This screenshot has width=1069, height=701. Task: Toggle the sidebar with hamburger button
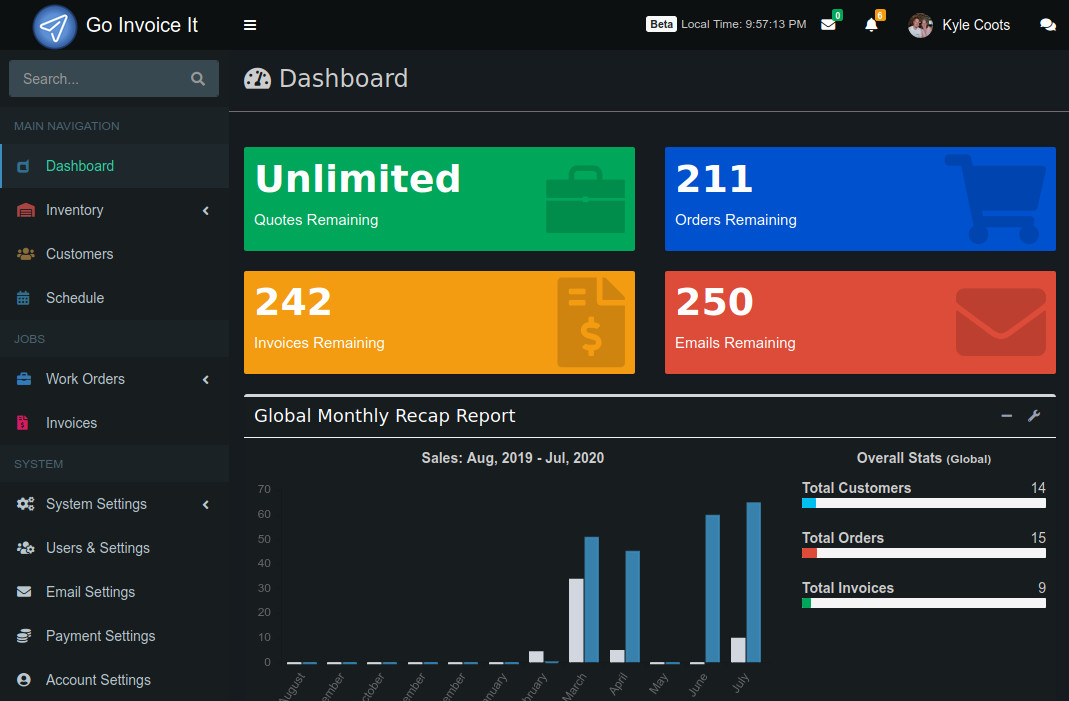pyautogui.click(x=250, y=25)
